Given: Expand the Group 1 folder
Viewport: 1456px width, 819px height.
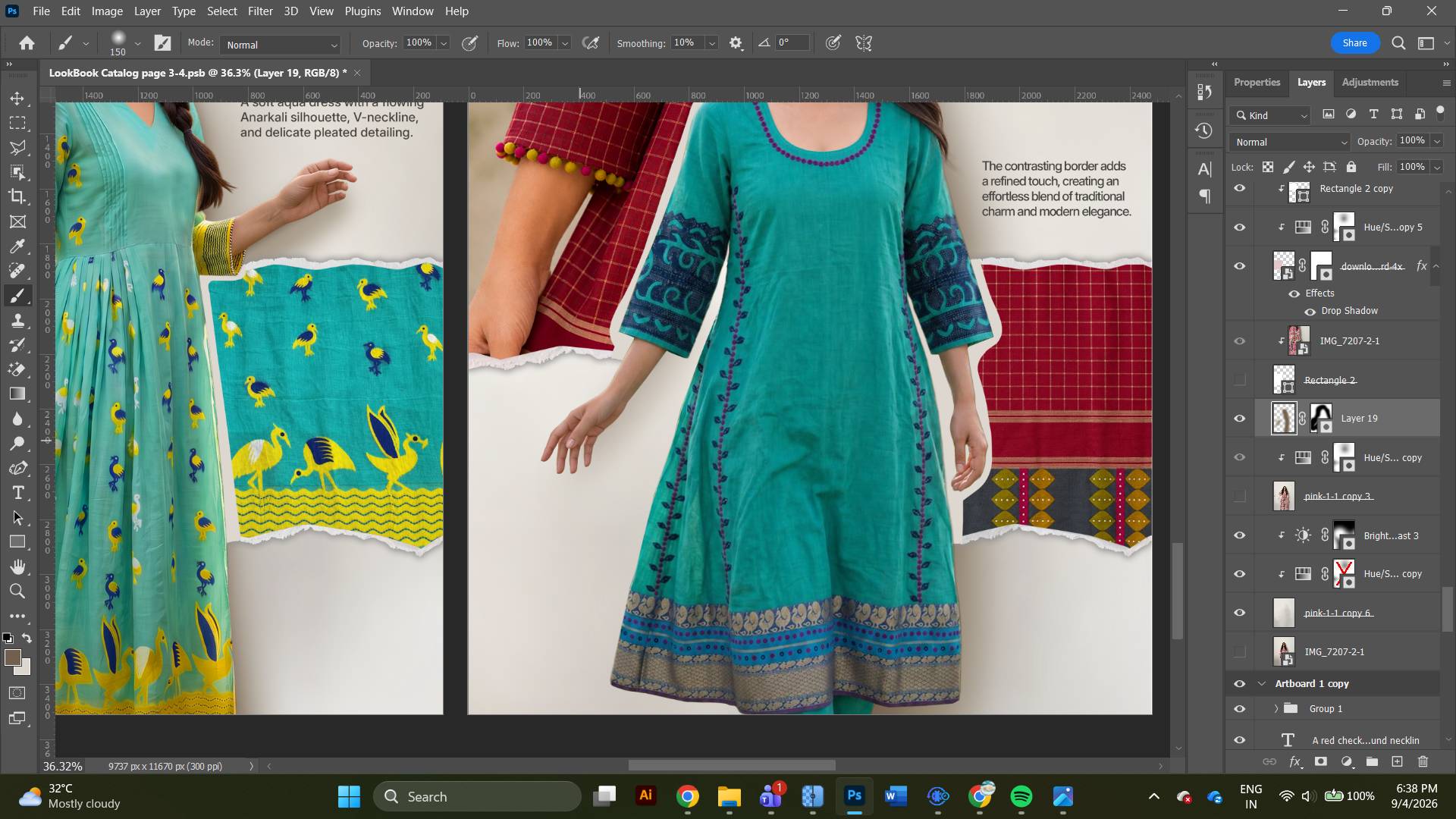Looking at the screenshot, I should tap(1276, 709).
